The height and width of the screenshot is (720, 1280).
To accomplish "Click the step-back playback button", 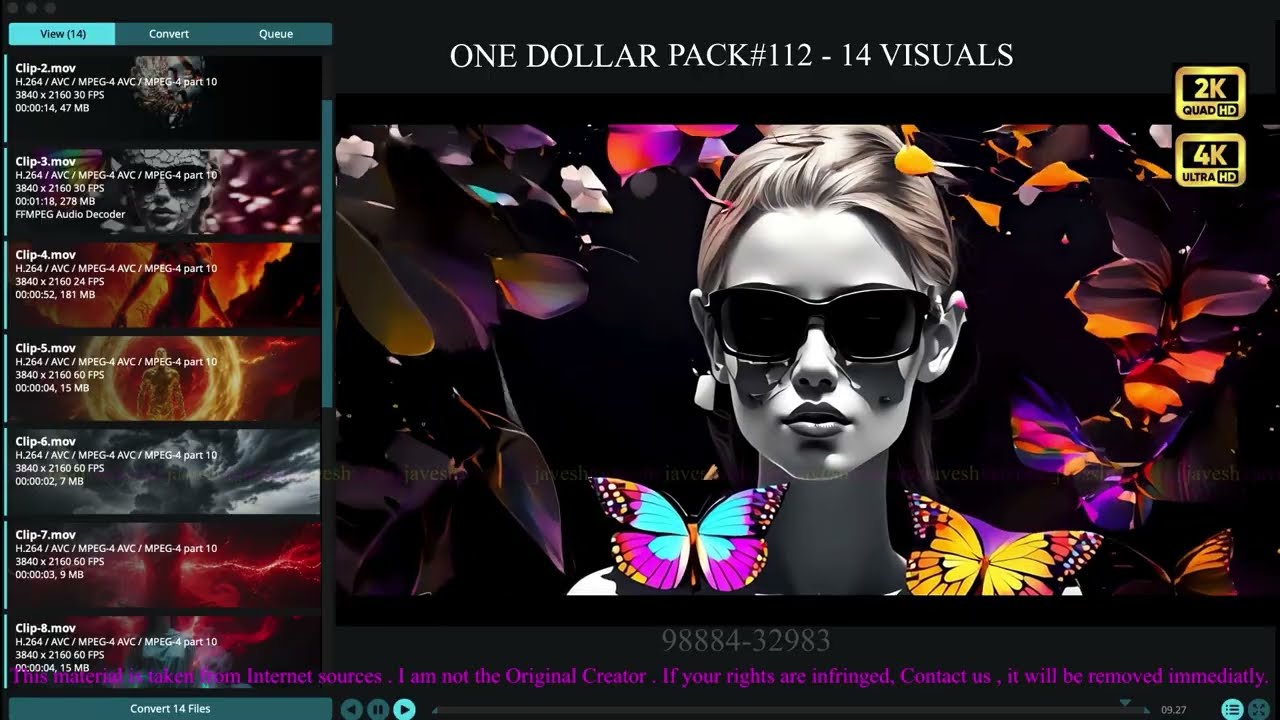I will (352, 709).
